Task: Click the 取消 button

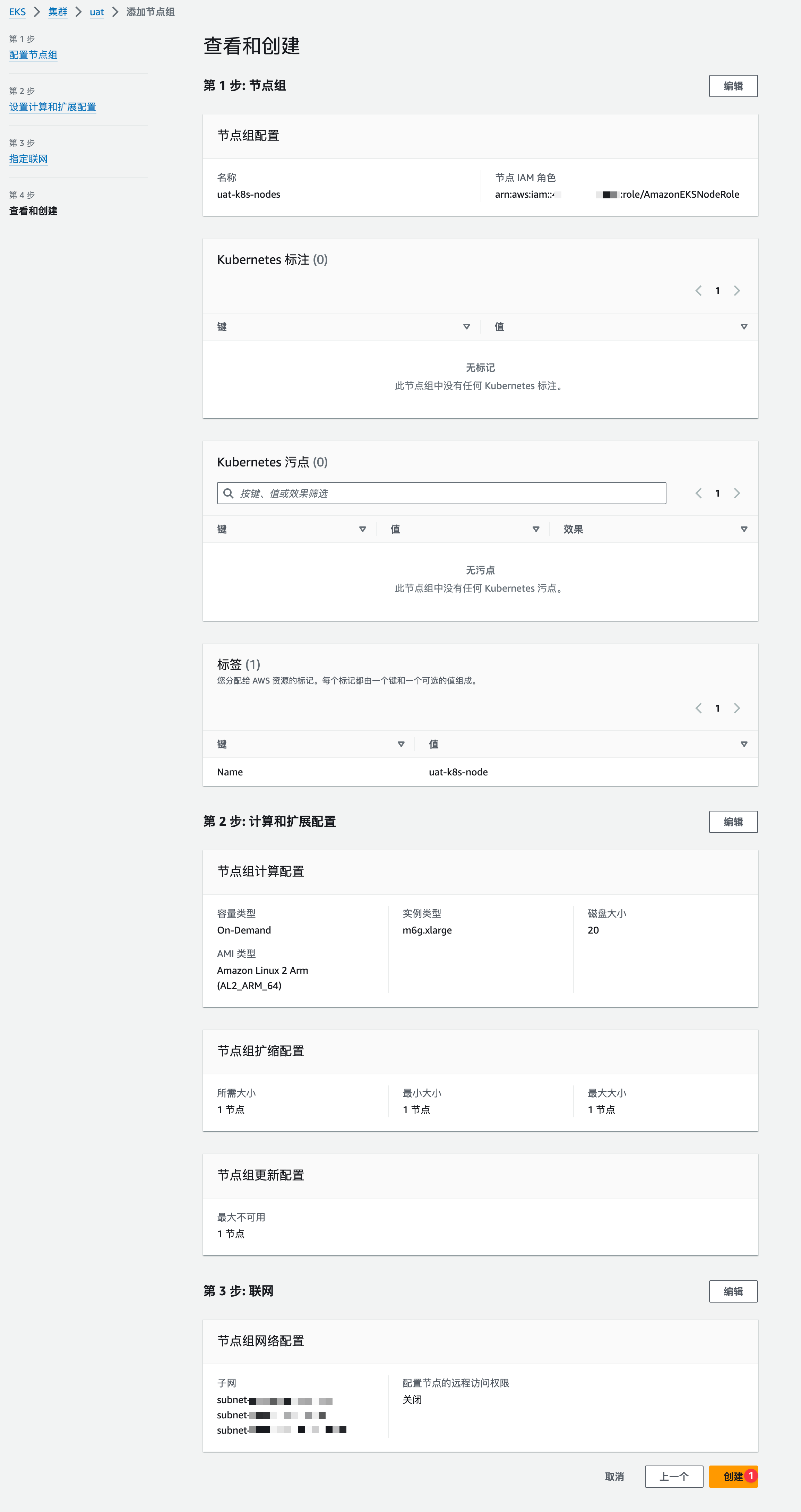Action: click(x=614, y=1476)
